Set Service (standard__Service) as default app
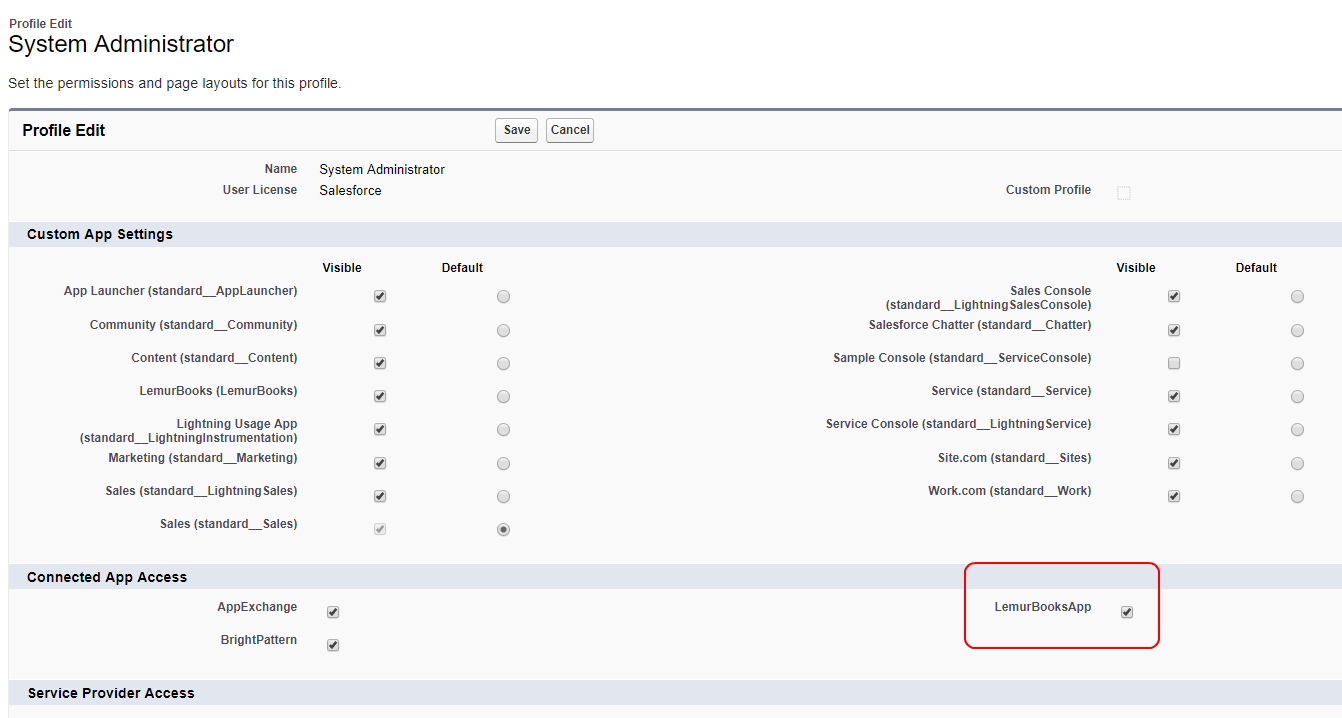The image size is (1342, 718). (1297, 396)
